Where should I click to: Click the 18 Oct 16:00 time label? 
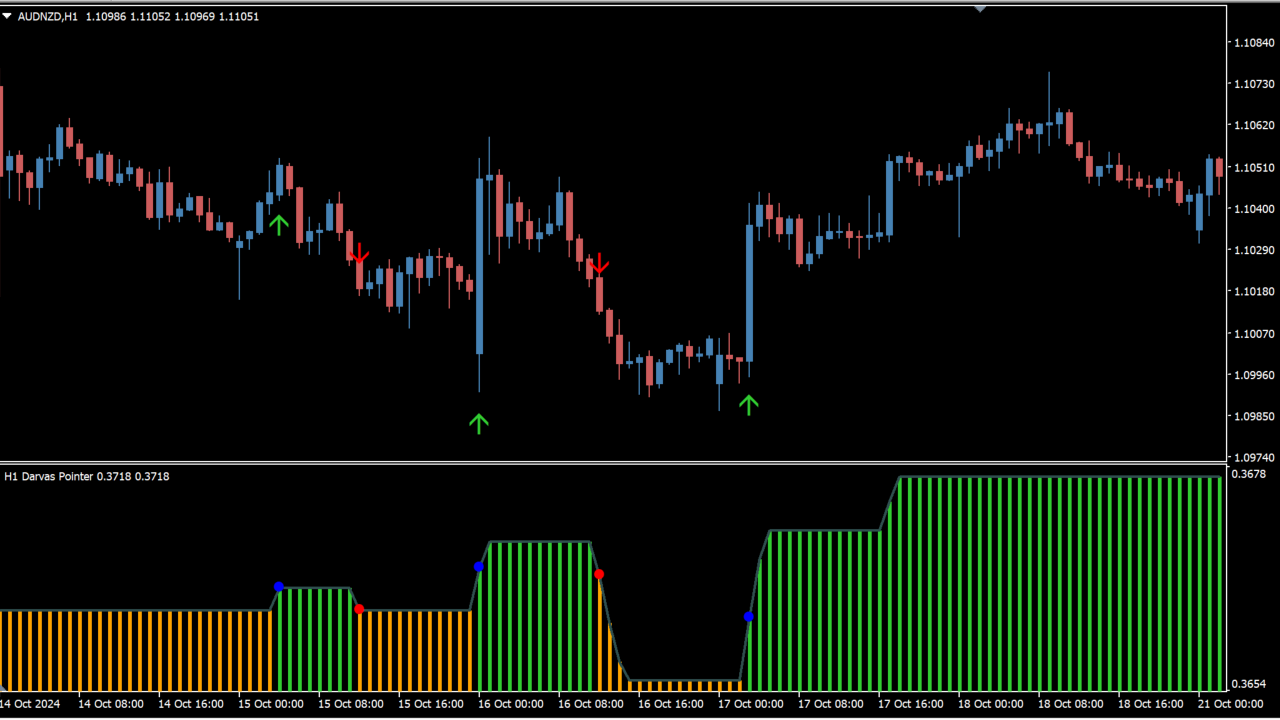[x=1151, y=704]
